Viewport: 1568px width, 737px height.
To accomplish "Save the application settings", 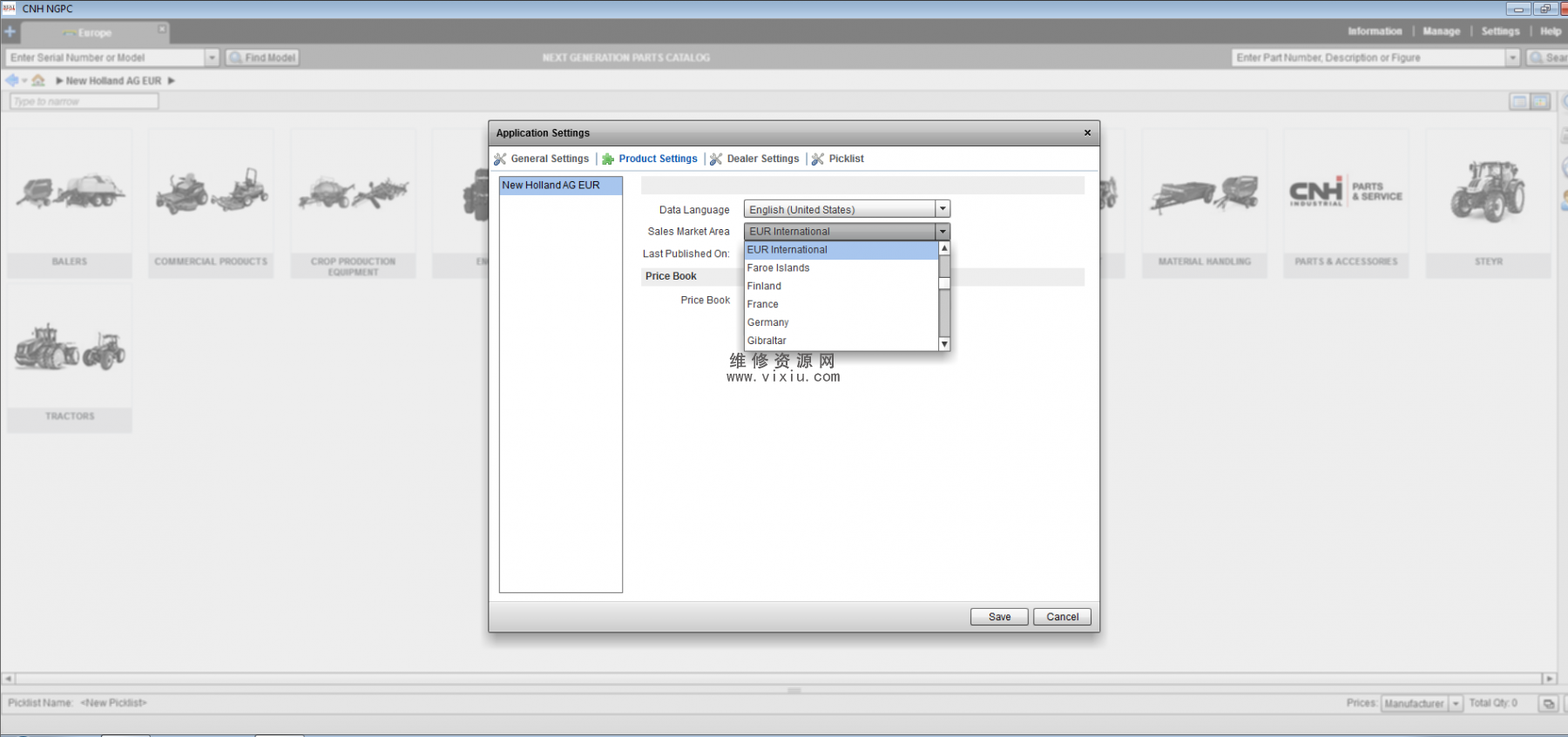I will tap(999, 617).
